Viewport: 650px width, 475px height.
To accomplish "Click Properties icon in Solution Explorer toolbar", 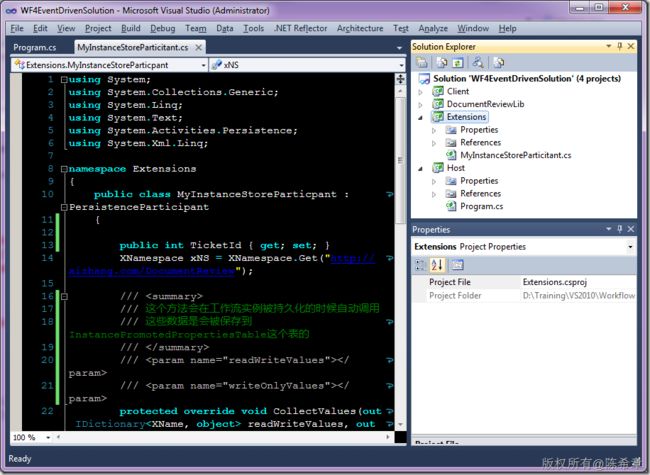I will (x=422, y=63).
